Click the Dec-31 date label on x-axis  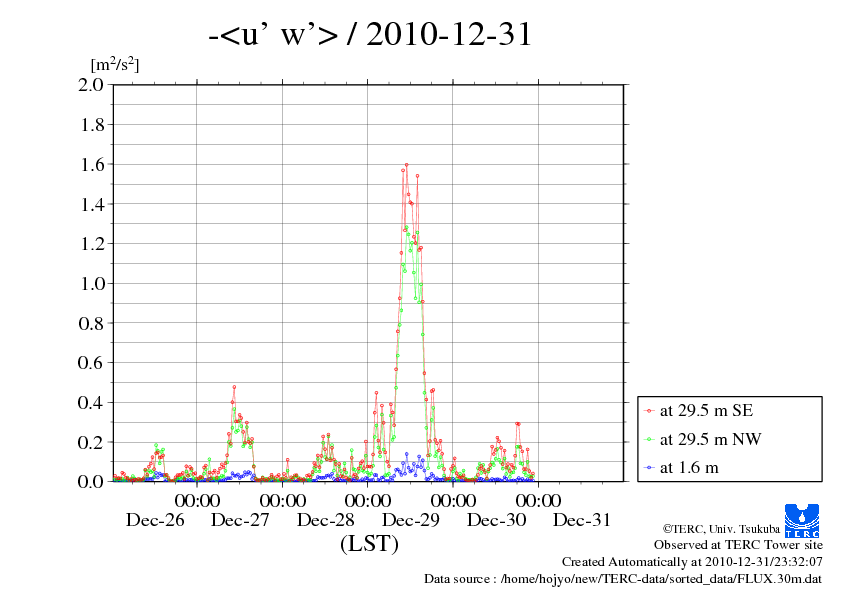click(582, 520)
